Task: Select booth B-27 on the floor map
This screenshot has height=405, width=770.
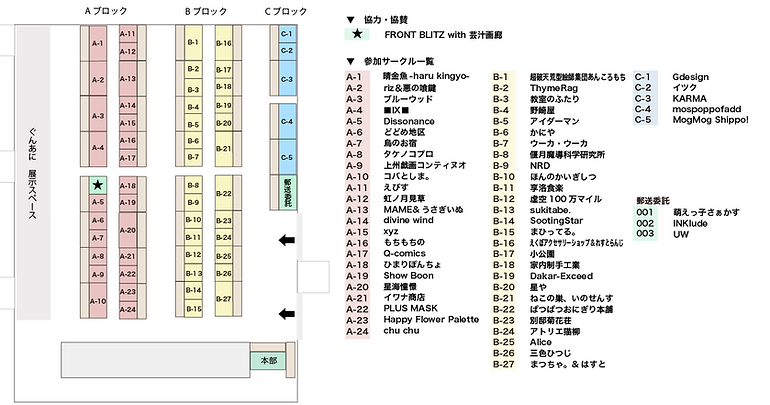Action: pyautogui.click(x=223, y=298)
